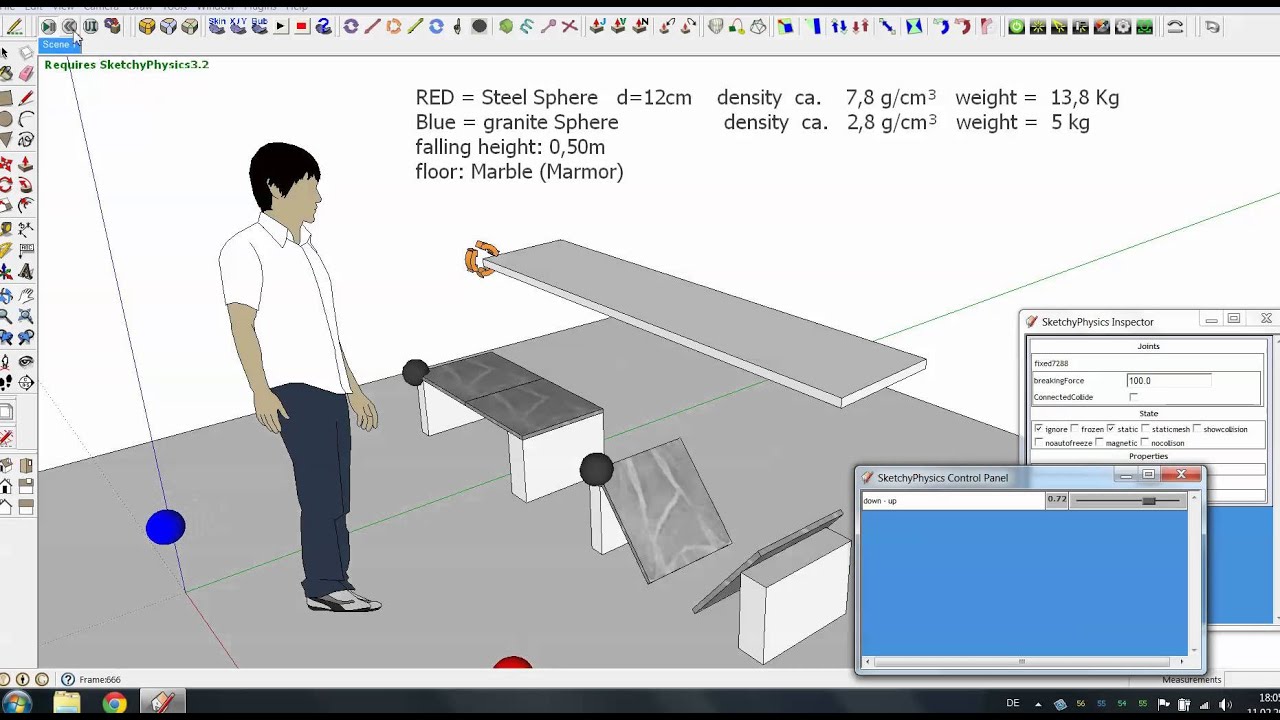Select the Arc tool

[x=26, y=119]
